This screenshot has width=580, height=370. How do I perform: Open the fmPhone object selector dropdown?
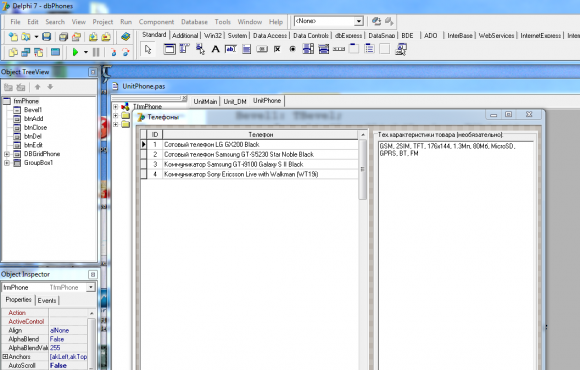tap(91, 287)
